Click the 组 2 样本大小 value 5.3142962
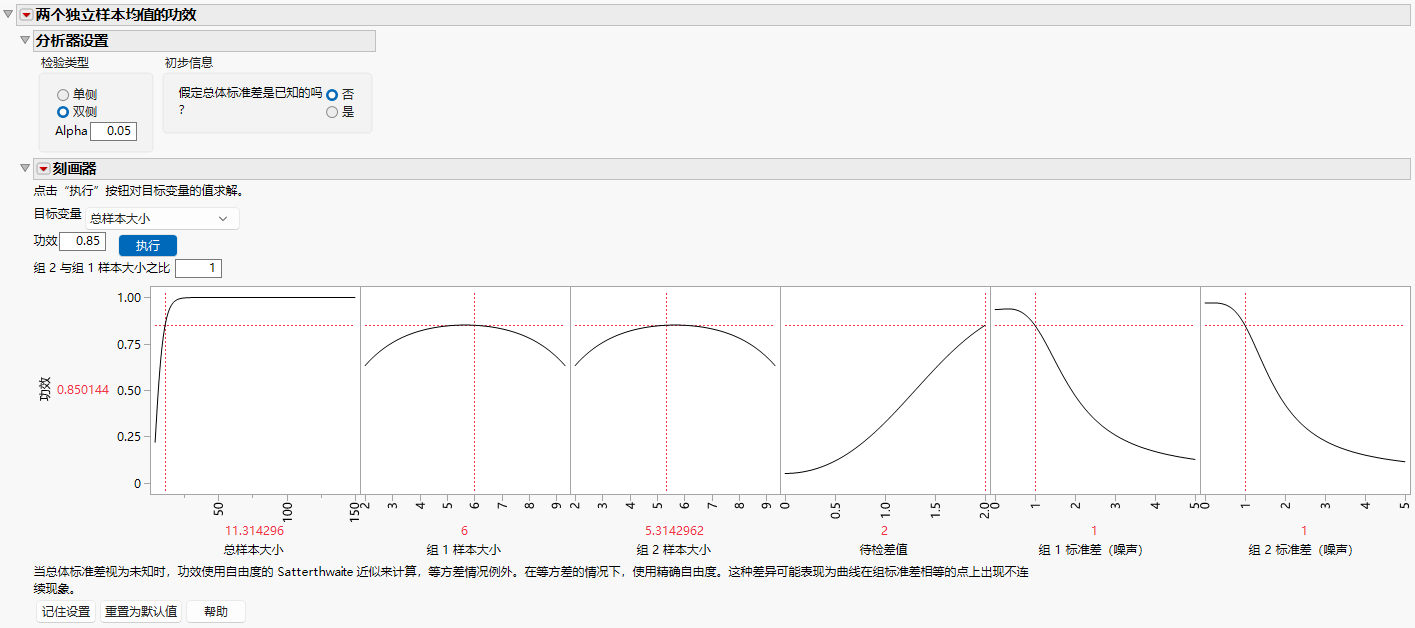 coord(674,531)
